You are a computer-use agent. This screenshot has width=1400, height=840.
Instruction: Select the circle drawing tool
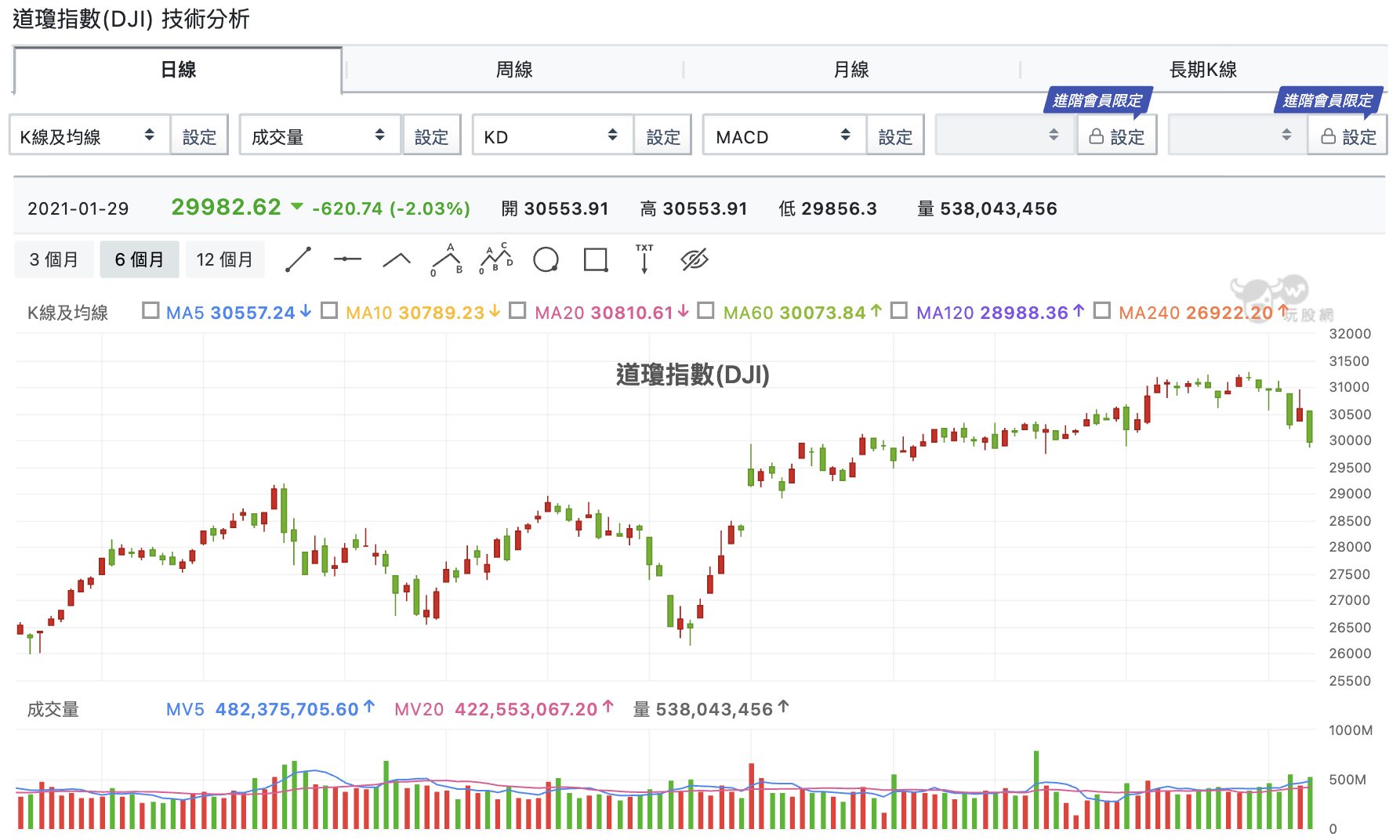point(546,259)
